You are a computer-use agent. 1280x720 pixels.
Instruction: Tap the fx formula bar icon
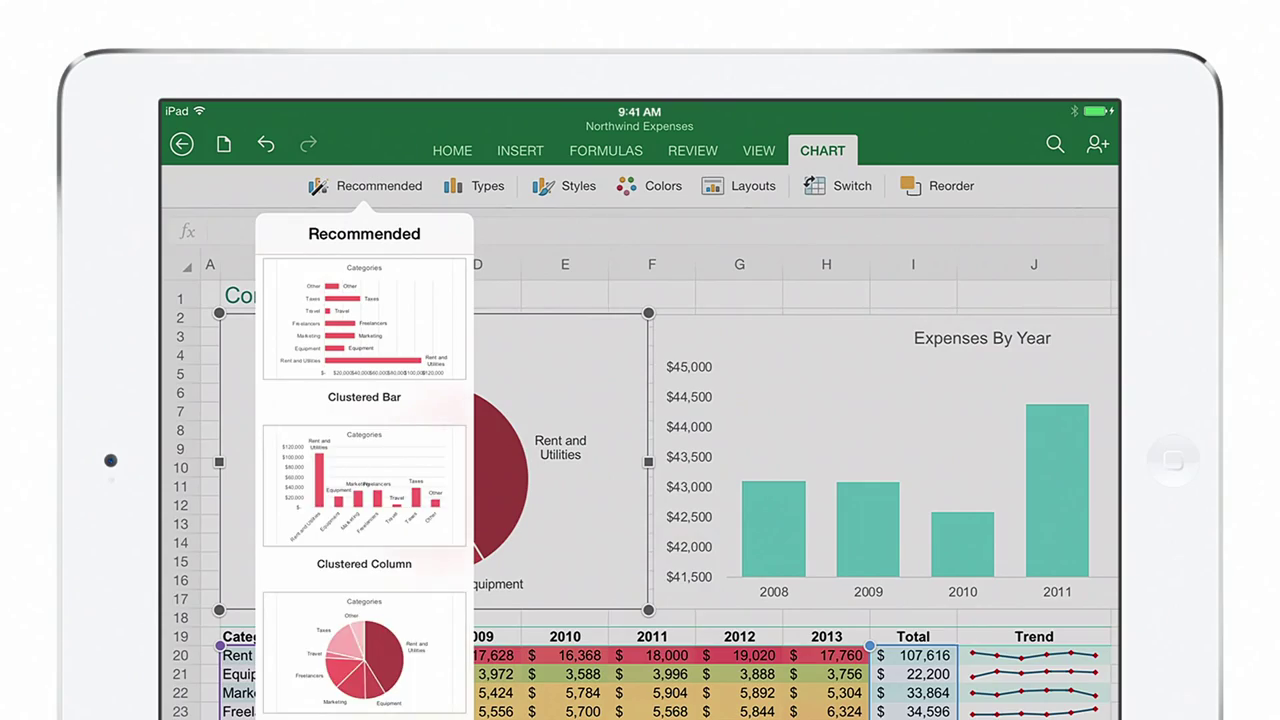click(x=187, y=232)
